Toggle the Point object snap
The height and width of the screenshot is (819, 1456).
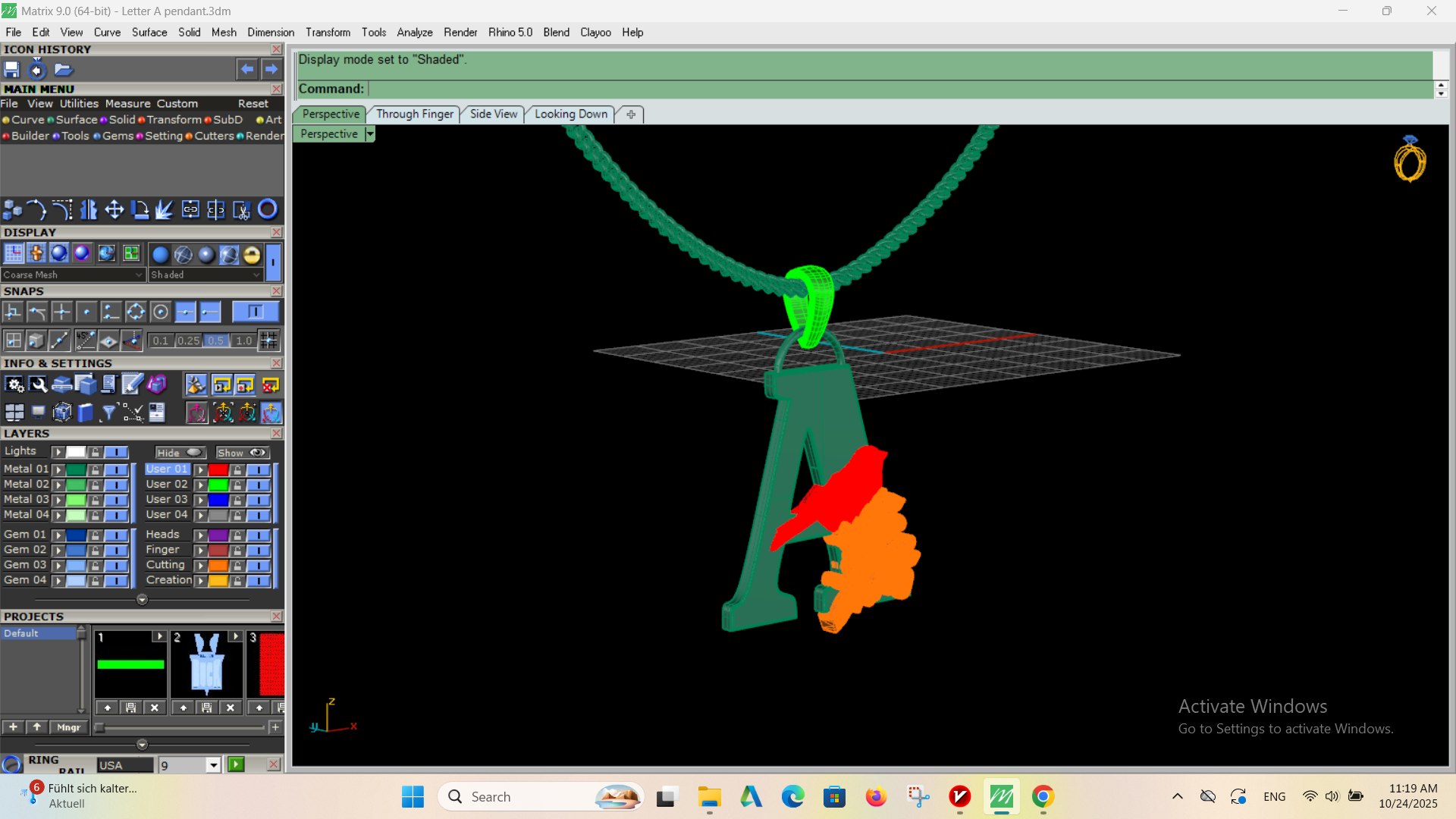[x=86, y=312]
